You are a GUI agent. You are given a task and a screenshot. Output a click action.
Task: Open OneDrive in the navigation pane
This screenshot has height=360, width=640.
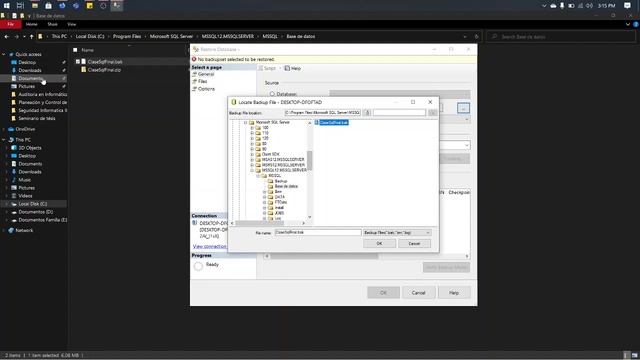25,129
